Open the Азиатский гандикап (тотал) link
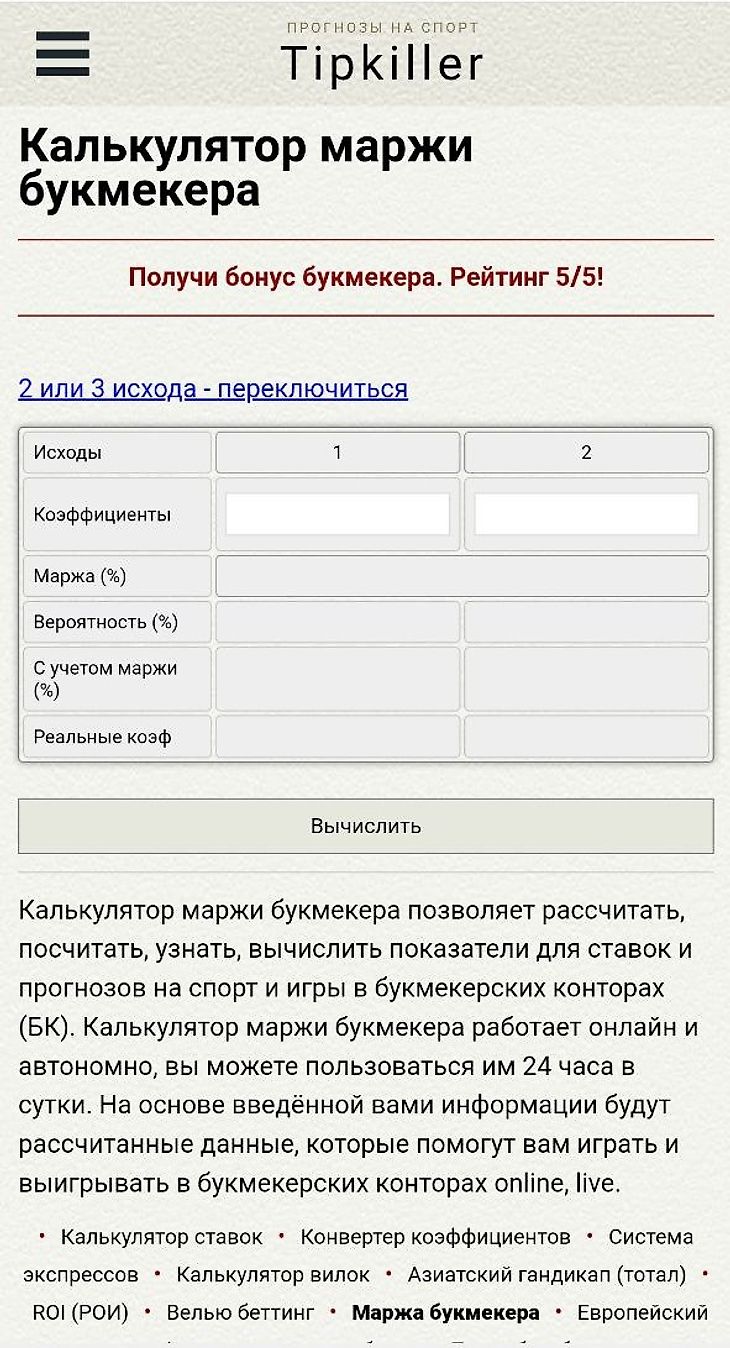This screenshot has width=730, height=1348. 547,1275
